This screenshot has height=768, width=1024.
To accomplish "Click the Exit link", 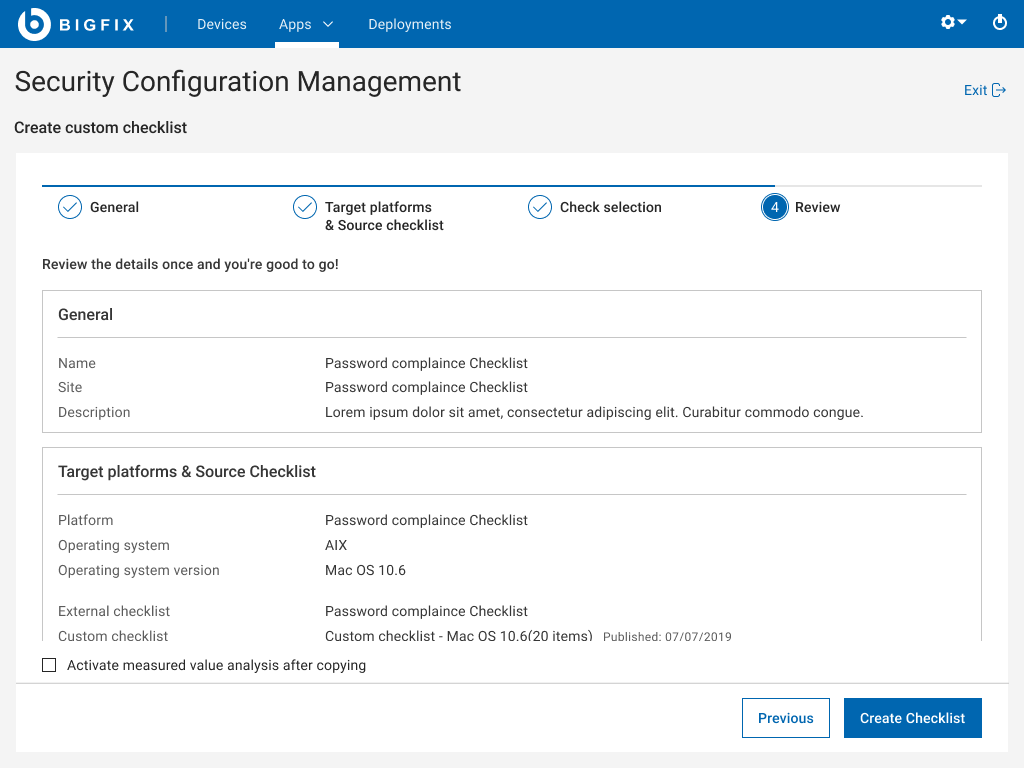I will pos(985,90).
